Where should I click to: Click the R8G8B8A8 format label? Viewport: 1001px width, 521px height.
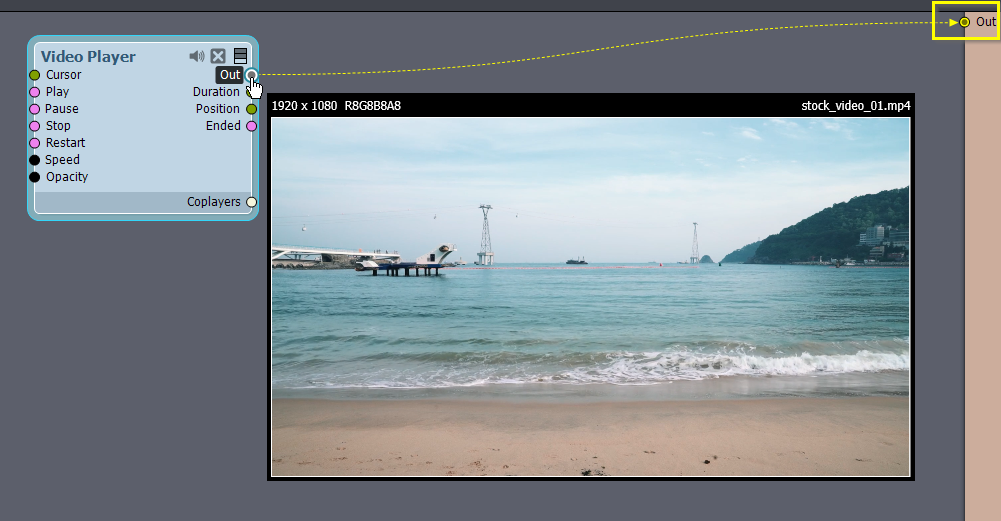pos(373,105)
